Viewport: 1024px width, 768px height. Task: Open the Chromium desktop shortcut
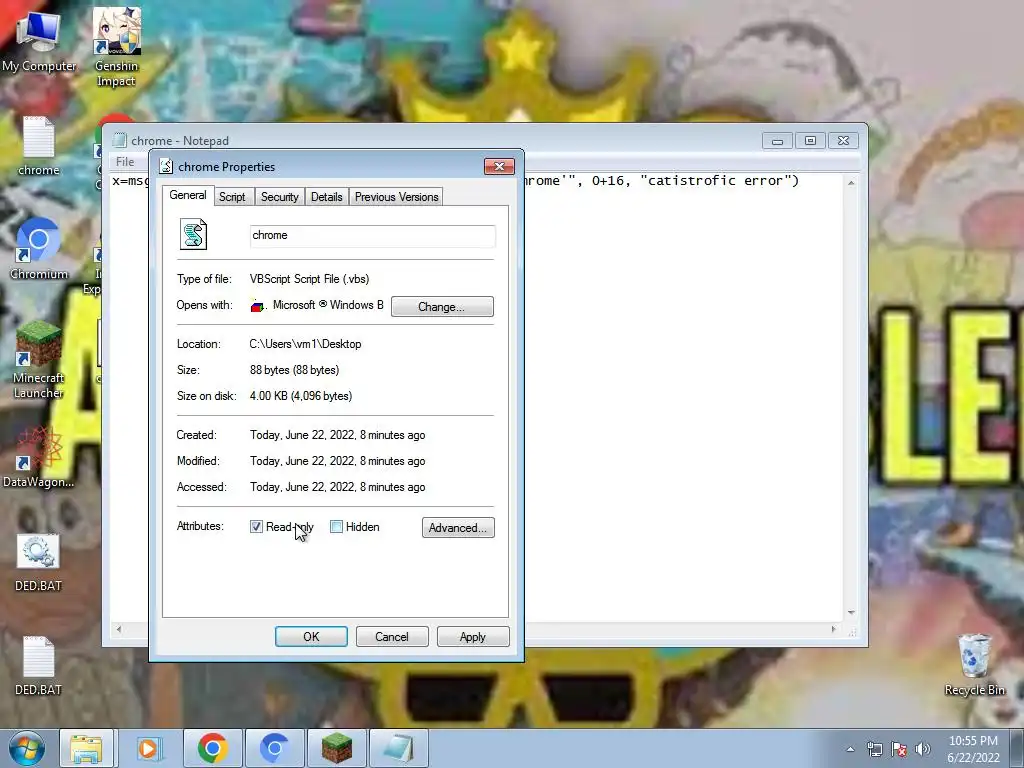coord(39,248)
